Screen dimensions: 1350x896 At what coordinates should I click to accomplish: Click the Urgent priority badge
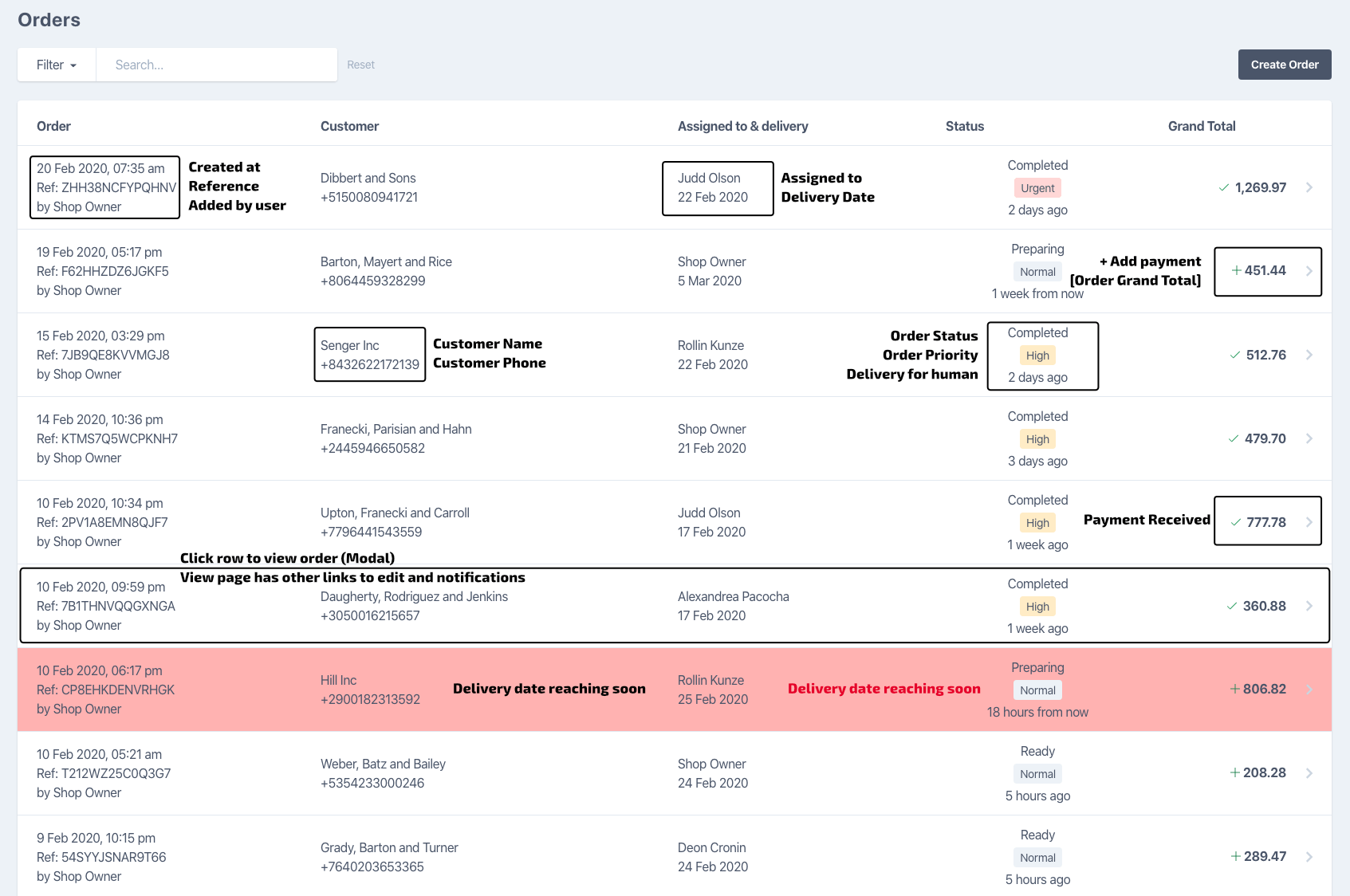pos(1037,188)
